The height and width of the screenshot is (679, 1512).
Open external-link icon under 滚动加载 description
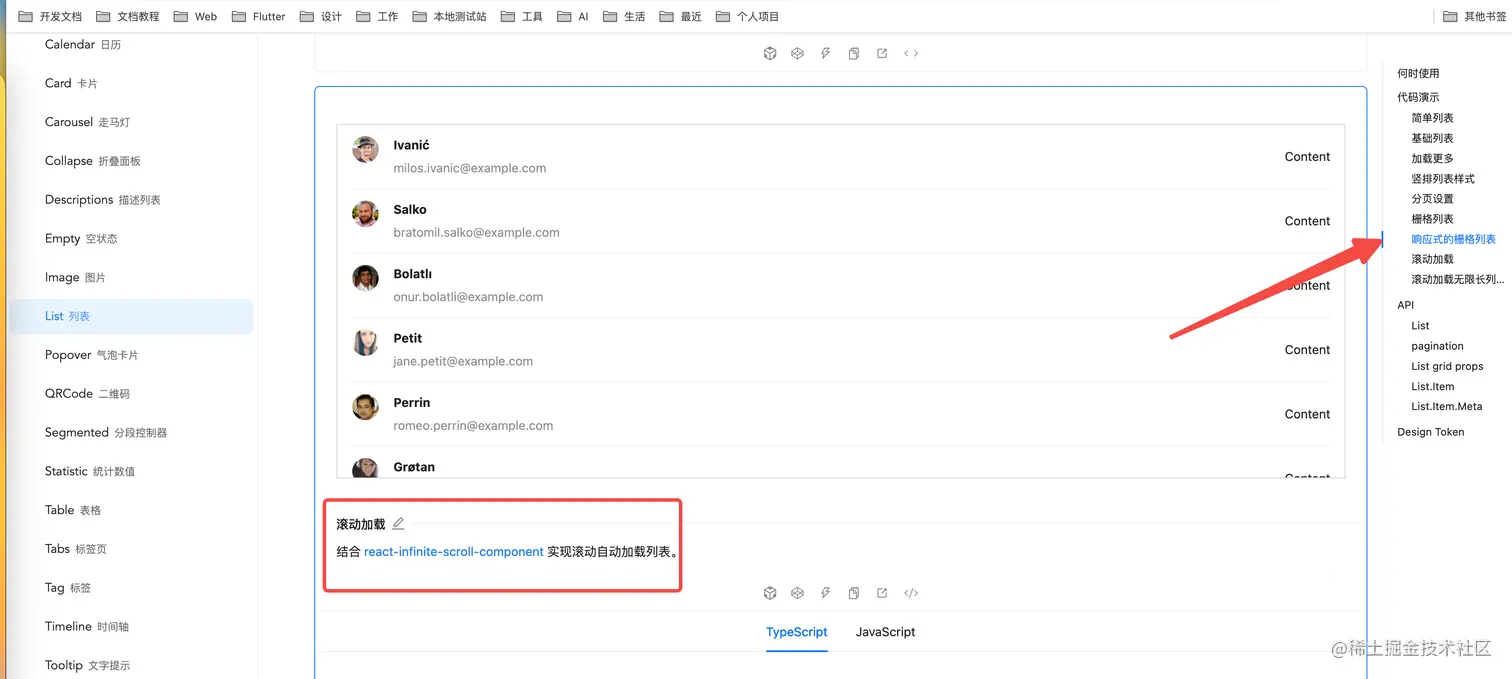[882, 593]
